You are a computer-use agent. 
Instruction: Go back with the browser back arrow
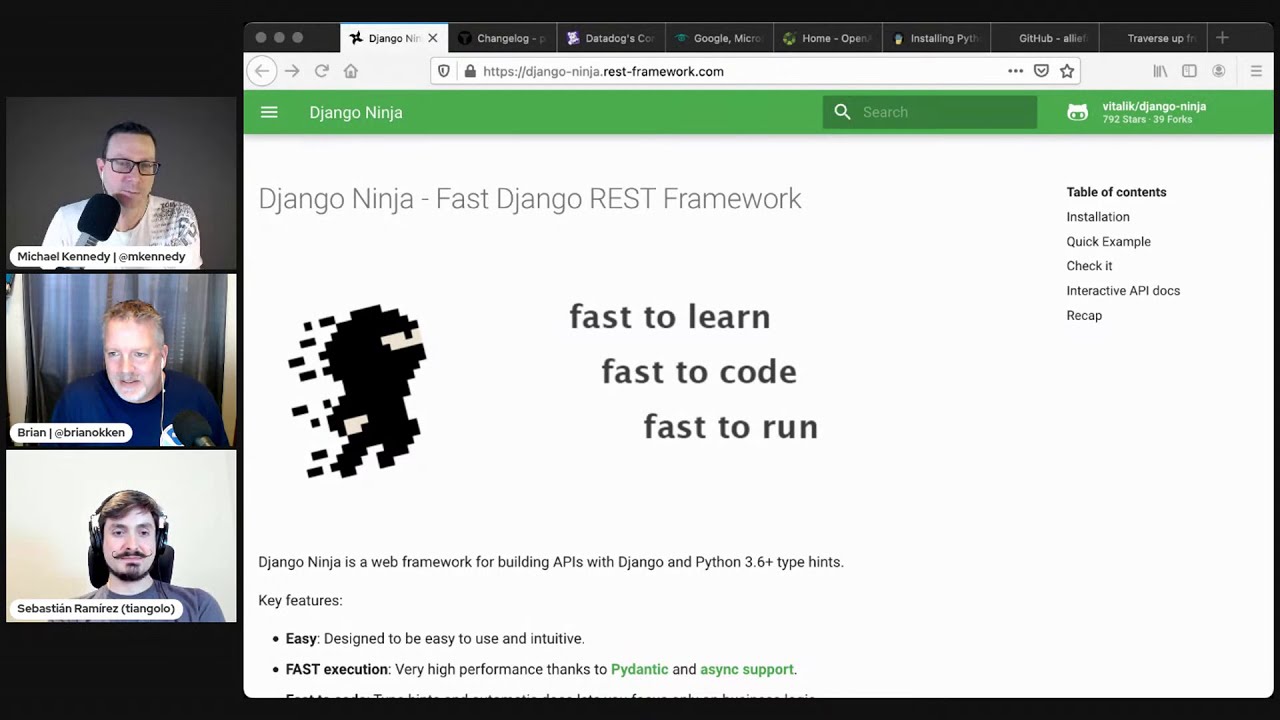[x=262, y=71]
